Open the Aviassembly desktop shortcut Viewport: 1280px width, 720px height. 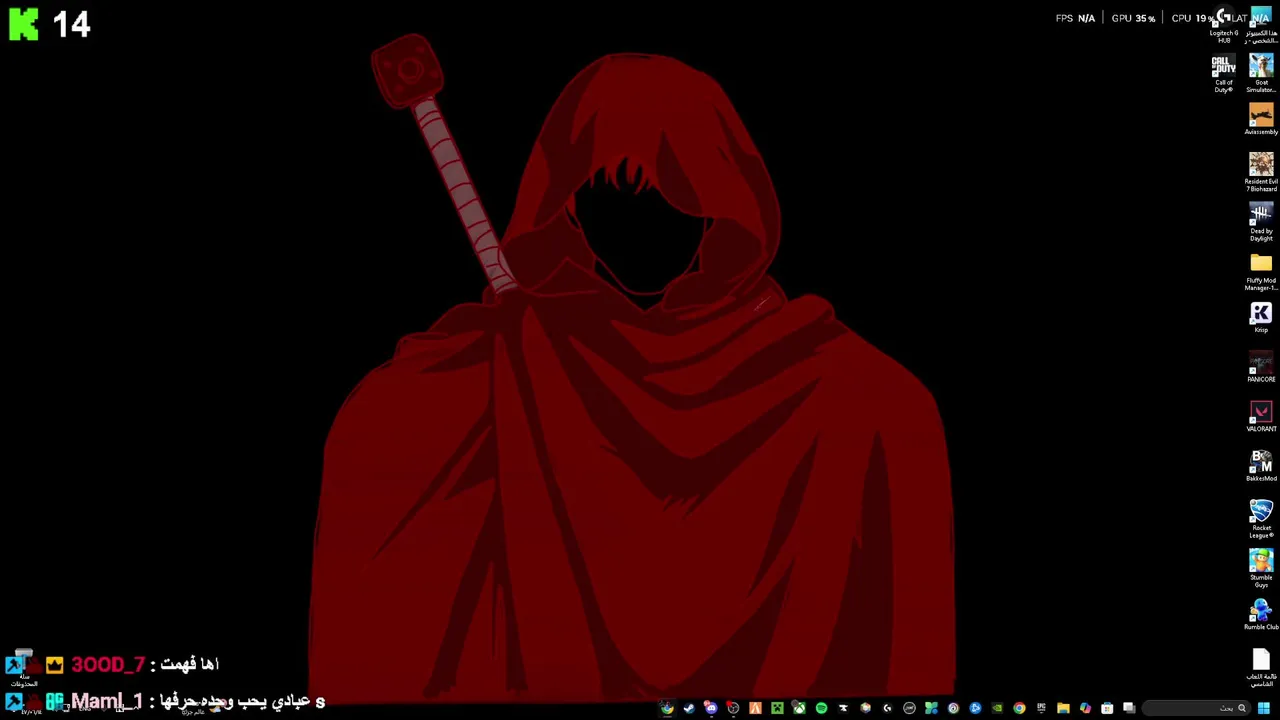pos(1261,119)
